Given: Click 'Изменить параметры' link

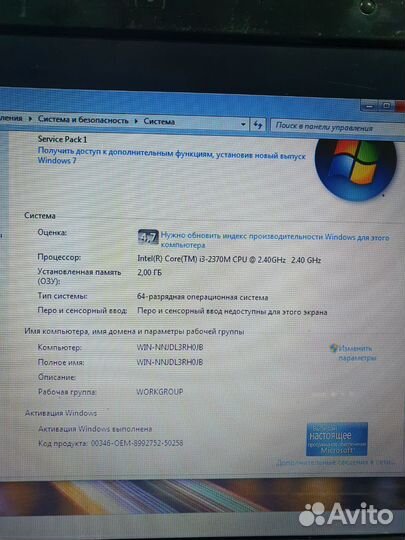Looking at the screenshot, I should click(356, 353).
